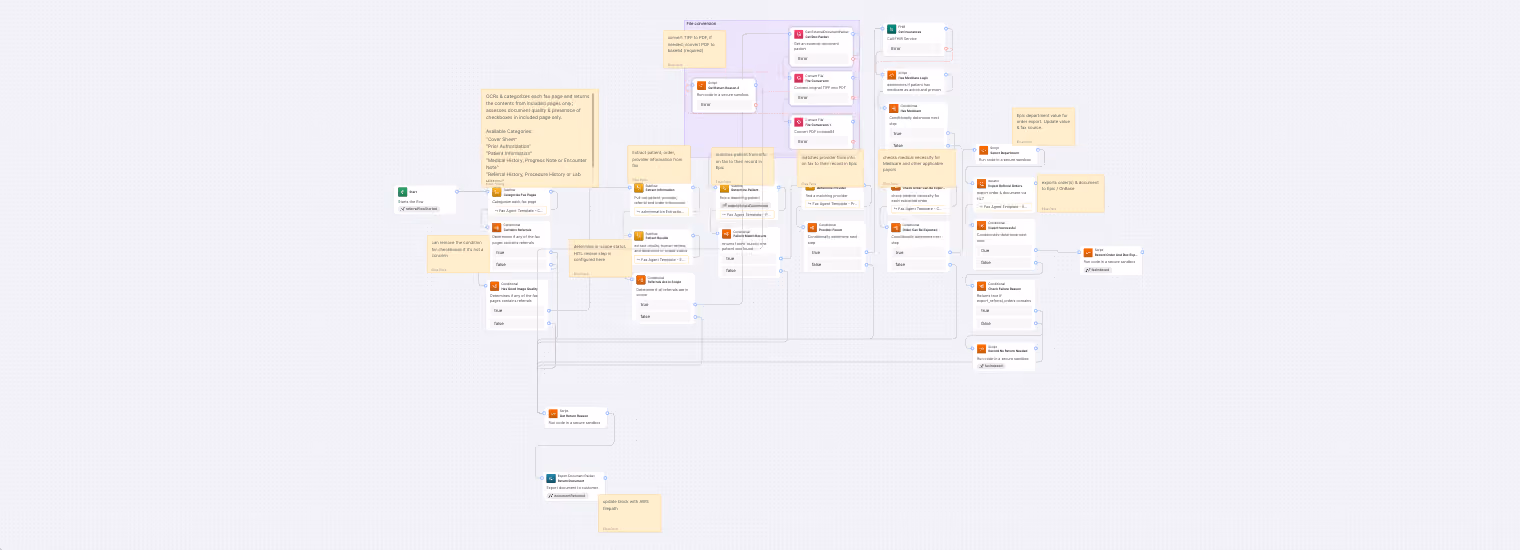Viewport: 1520px width, 550px height.
Task: Select the sticky note 'convert TIFF to PDF, if needed'
Action: [694, 48]
